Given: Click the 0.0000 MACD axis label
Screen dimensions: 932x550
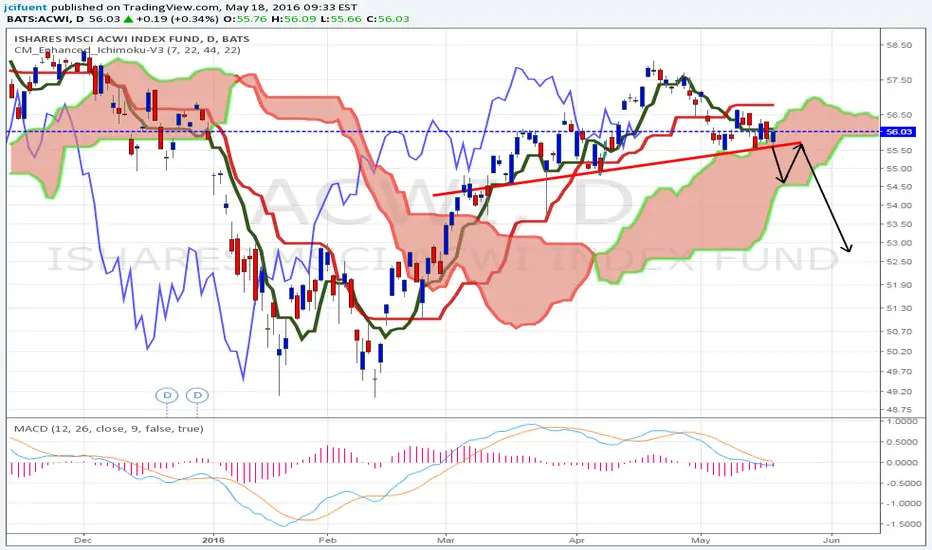Looking at the screenshot, I should (x=902, y=463).
